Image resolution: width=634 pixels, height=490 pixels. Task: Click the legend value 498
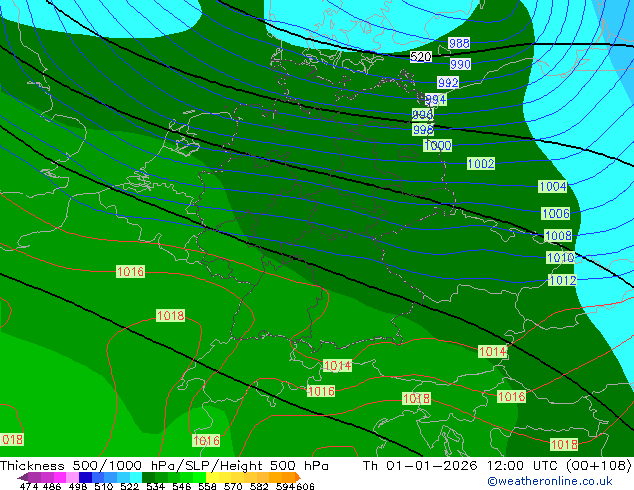[x=78, y=486]
